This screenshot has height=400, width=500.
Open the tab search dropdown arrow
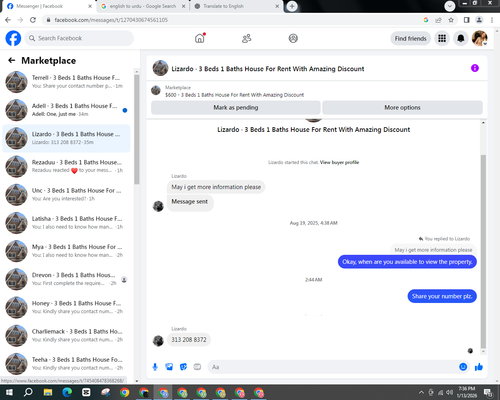450,6
